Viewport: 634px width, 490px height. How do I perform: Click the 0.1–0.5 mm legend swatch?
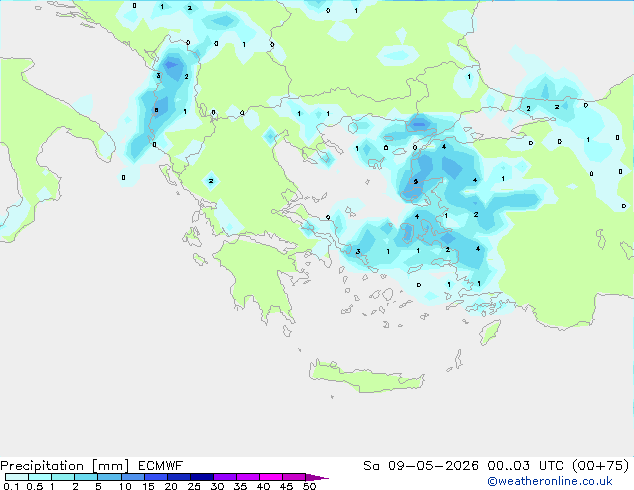pos(17,477)
